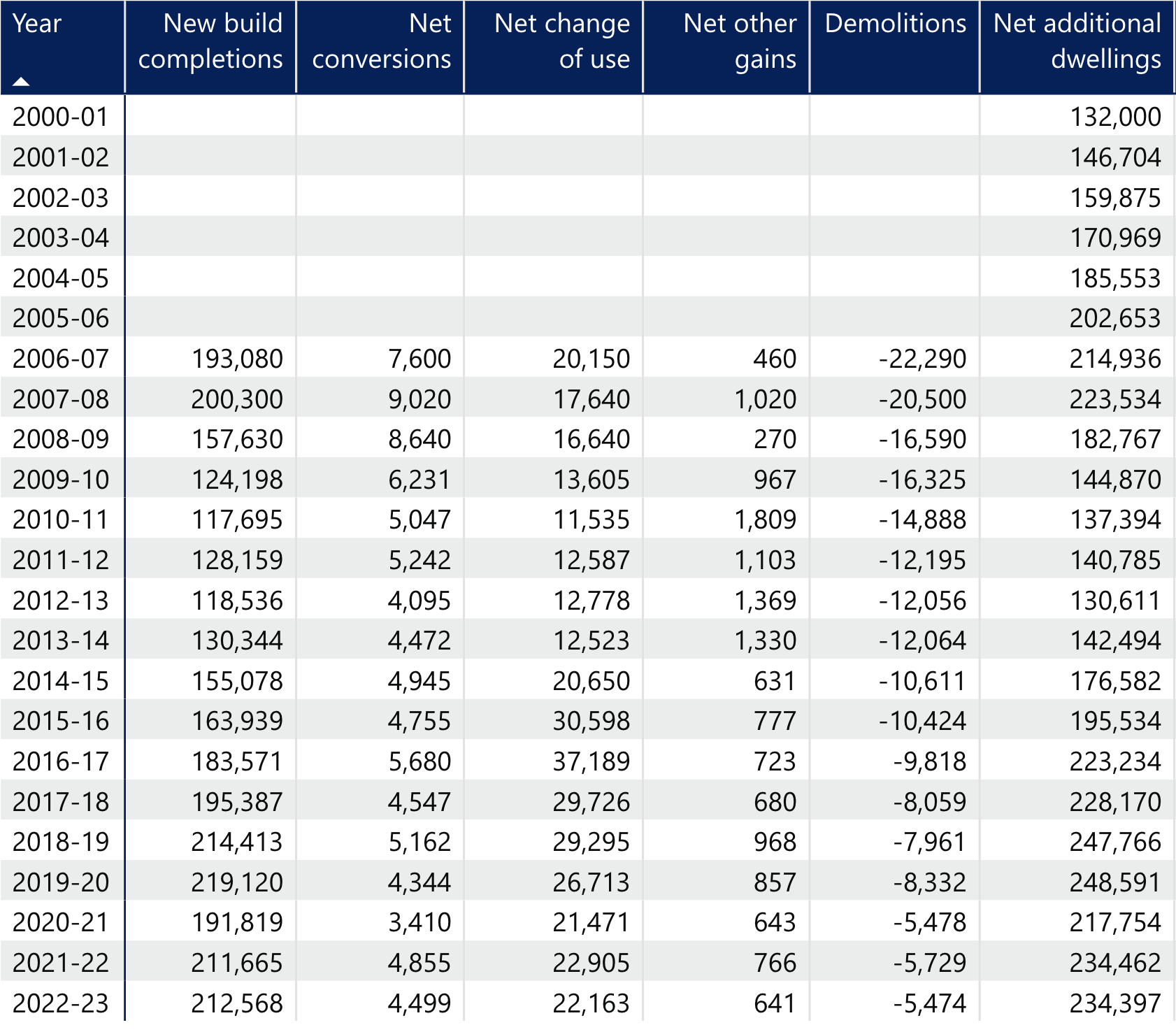Select New build completions value 200,300
1176x1032 pixels.
point(238,399)
